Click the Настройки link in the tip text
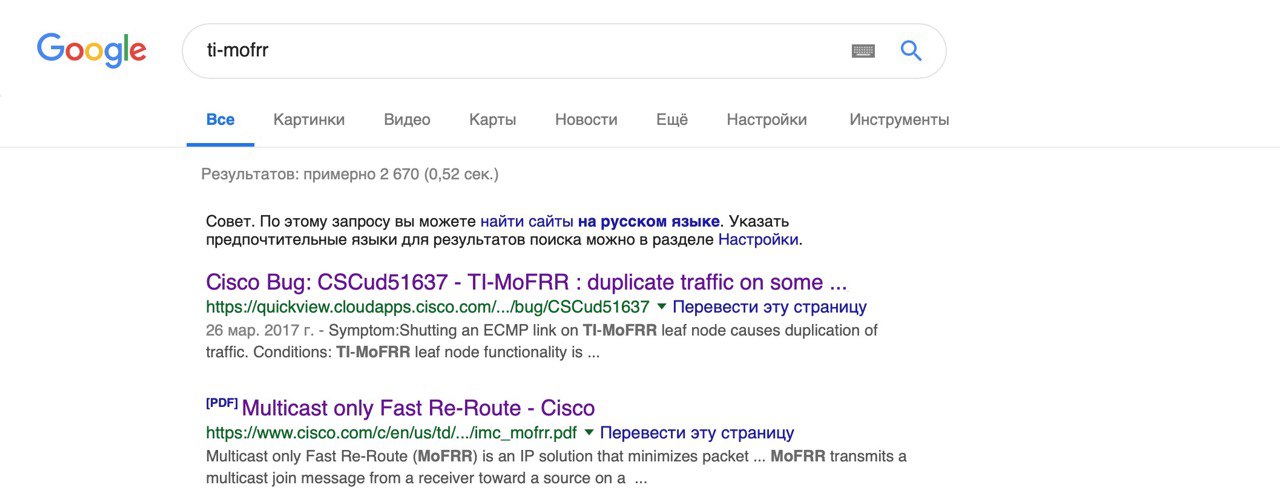 click(758, 240)
